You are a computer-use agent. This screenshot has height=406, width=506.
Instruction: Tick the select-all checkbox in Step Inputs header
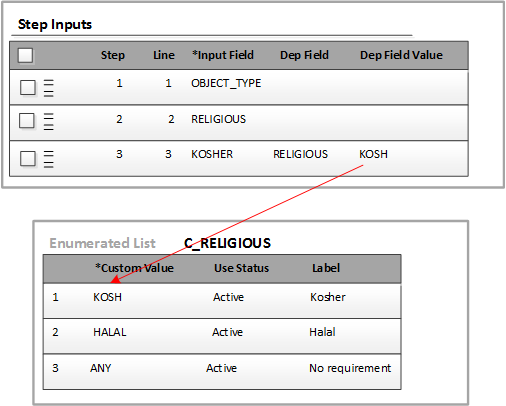coord(25,55)
